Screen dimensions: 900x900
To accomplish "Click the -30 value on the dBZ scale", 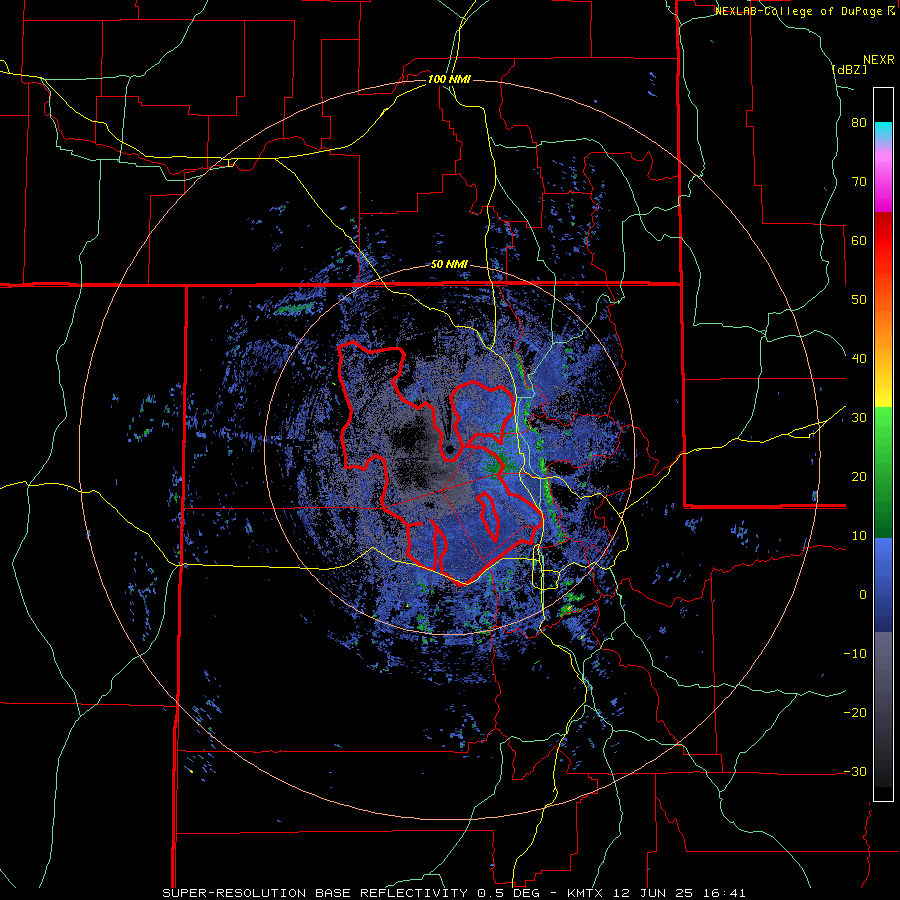I will [855, 771].
